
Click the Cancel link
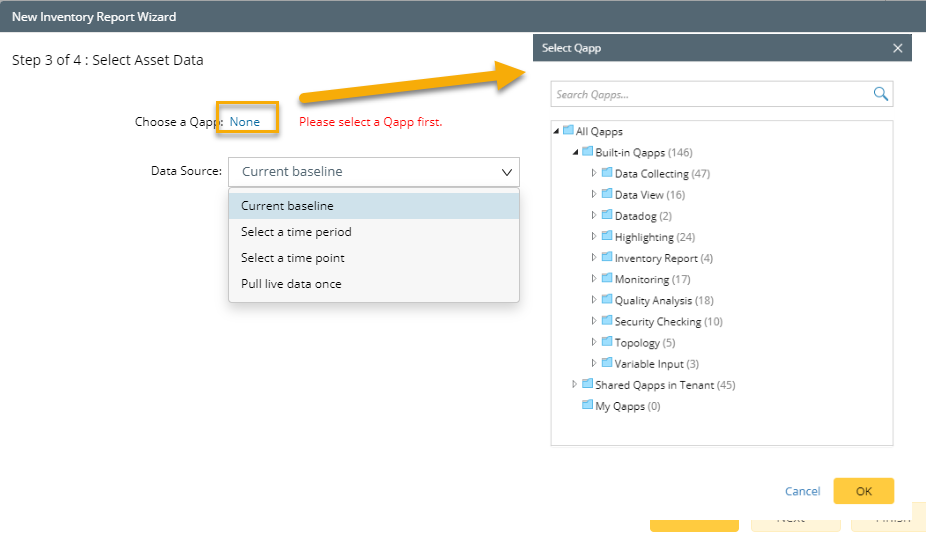tap(802, 491)
